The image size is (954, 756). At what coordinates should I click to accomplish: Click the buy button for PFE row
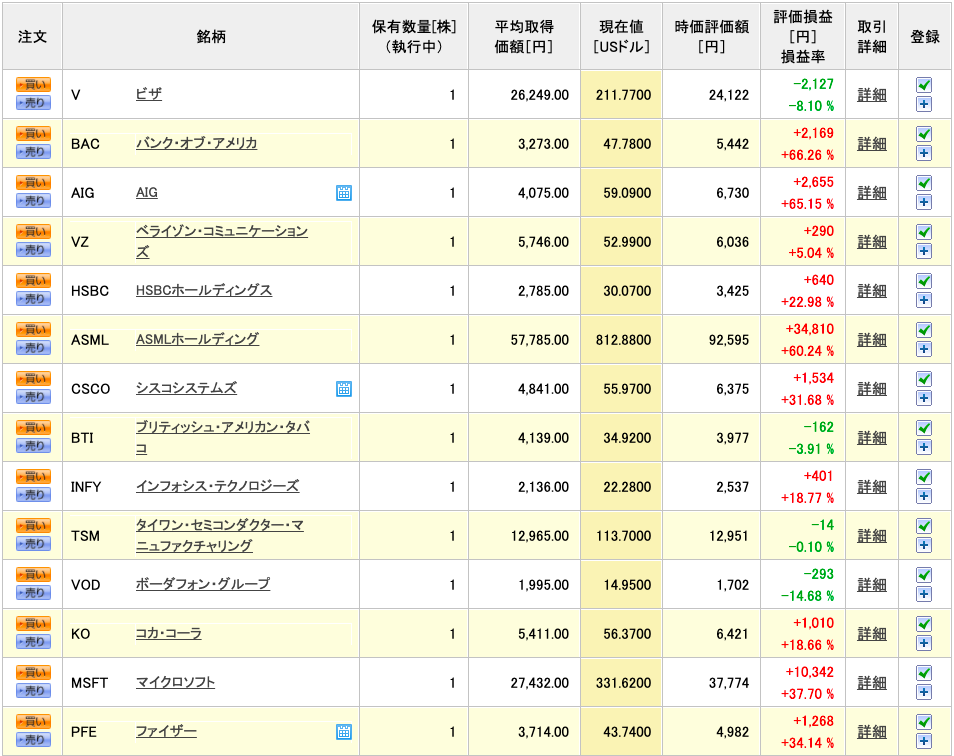pos(33,722)
